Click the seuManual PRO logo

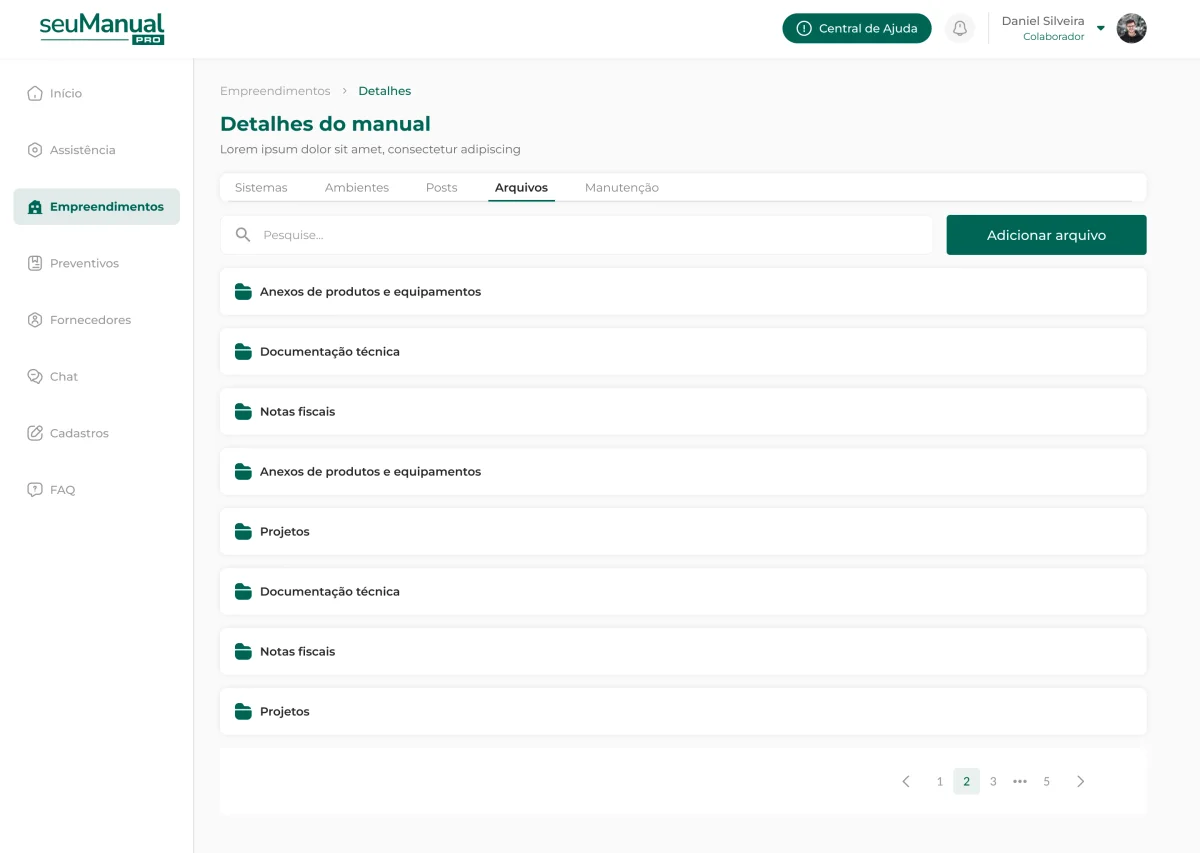102,29
